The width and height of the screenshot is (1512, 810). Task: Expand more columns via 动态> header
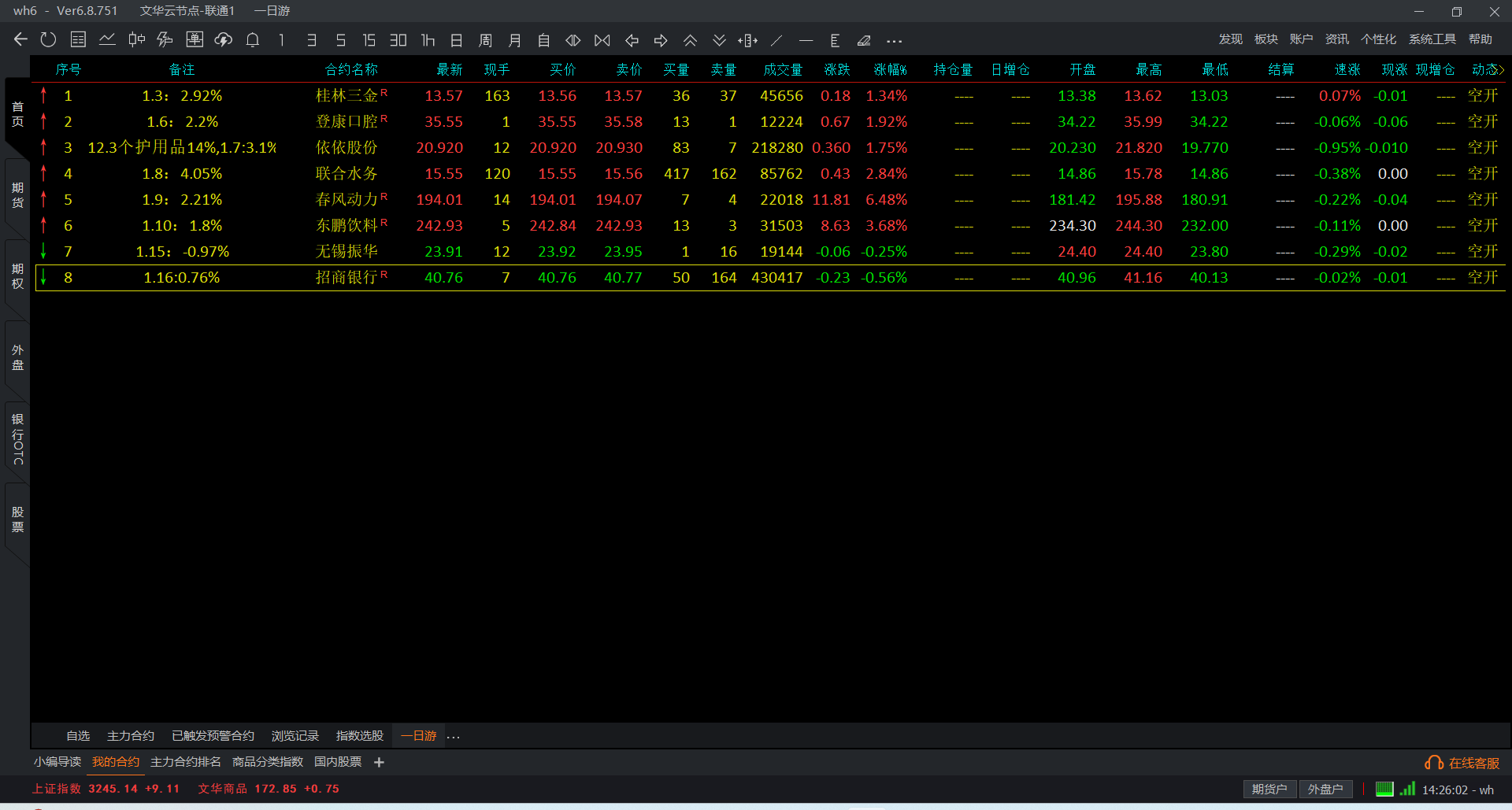coord(1488,70)
